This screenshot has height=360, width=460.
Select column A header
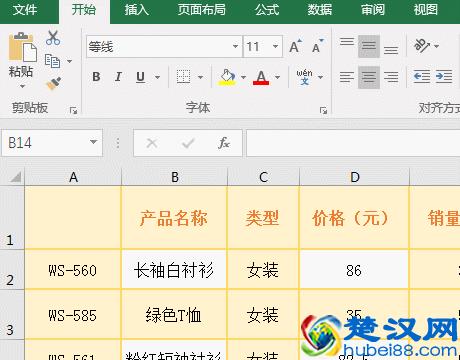[x=73, y=177]
